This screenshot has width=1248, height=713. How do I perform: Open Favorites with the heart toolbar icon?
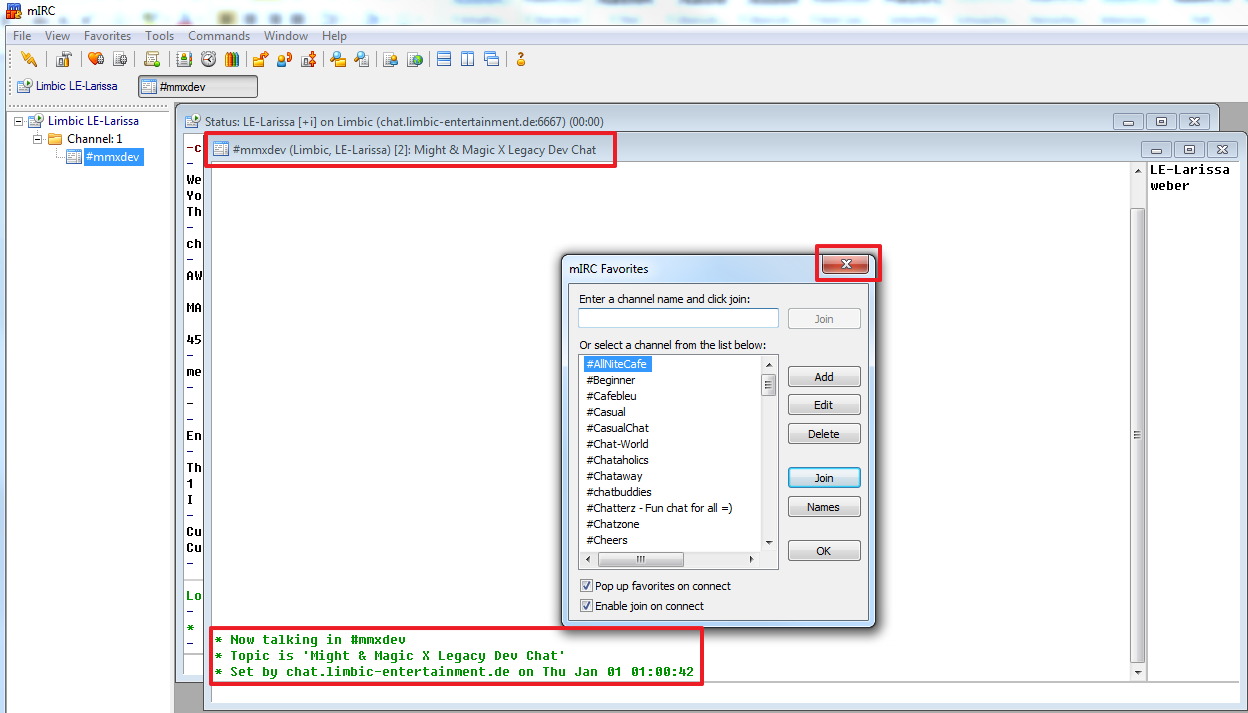coord(96,59)
